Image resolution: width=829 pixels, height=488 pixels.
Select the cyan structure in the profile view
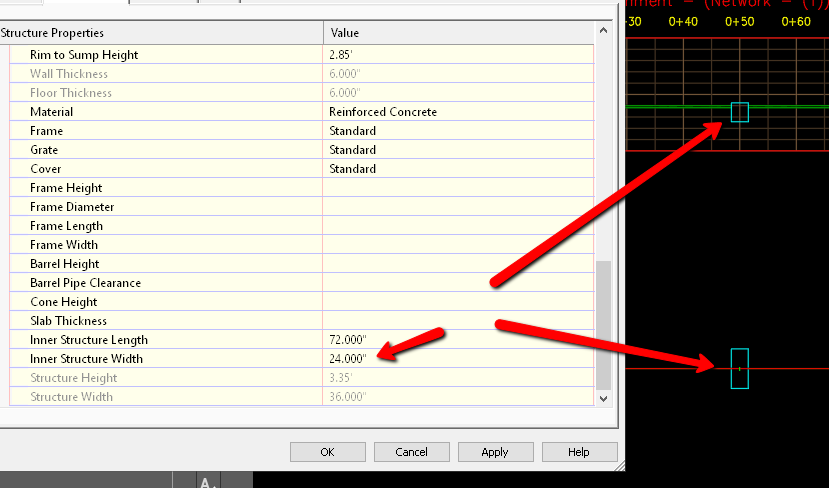click(x=740, y=112)
